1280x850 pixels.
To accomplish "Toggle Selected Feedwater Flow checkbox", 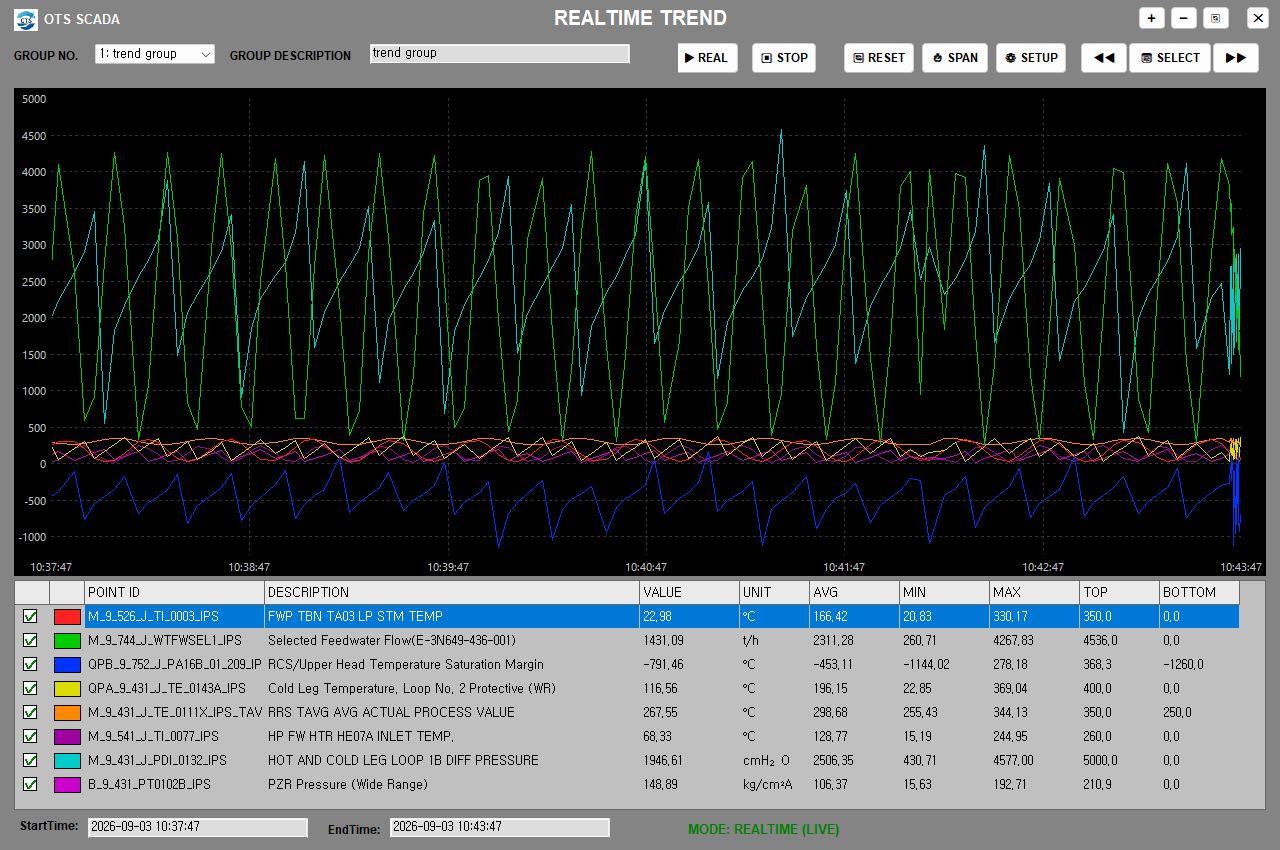I will click(30, 640).
